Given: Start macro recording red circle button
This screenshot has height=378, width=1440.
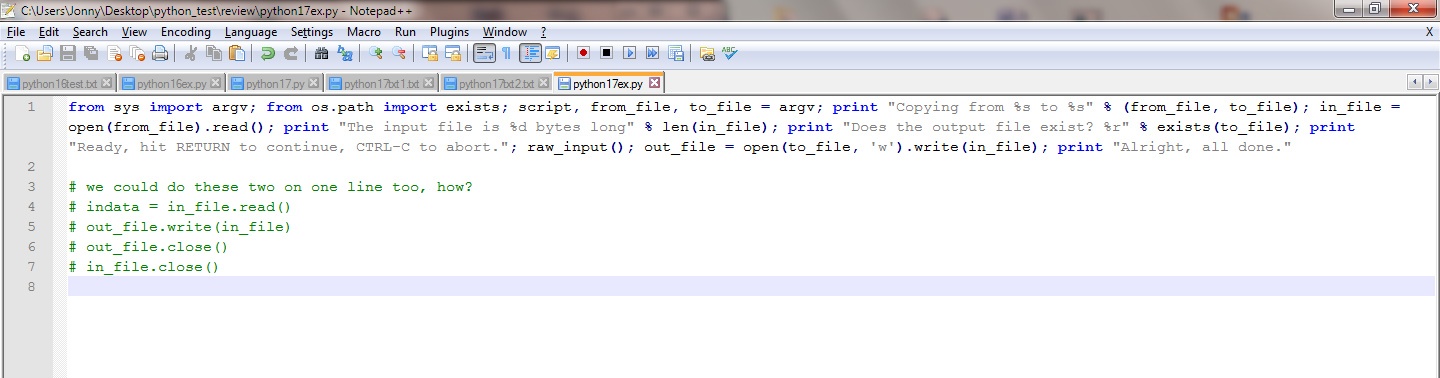Looking at the screenshot, I should pyautogui.click(x=583, y=53).
